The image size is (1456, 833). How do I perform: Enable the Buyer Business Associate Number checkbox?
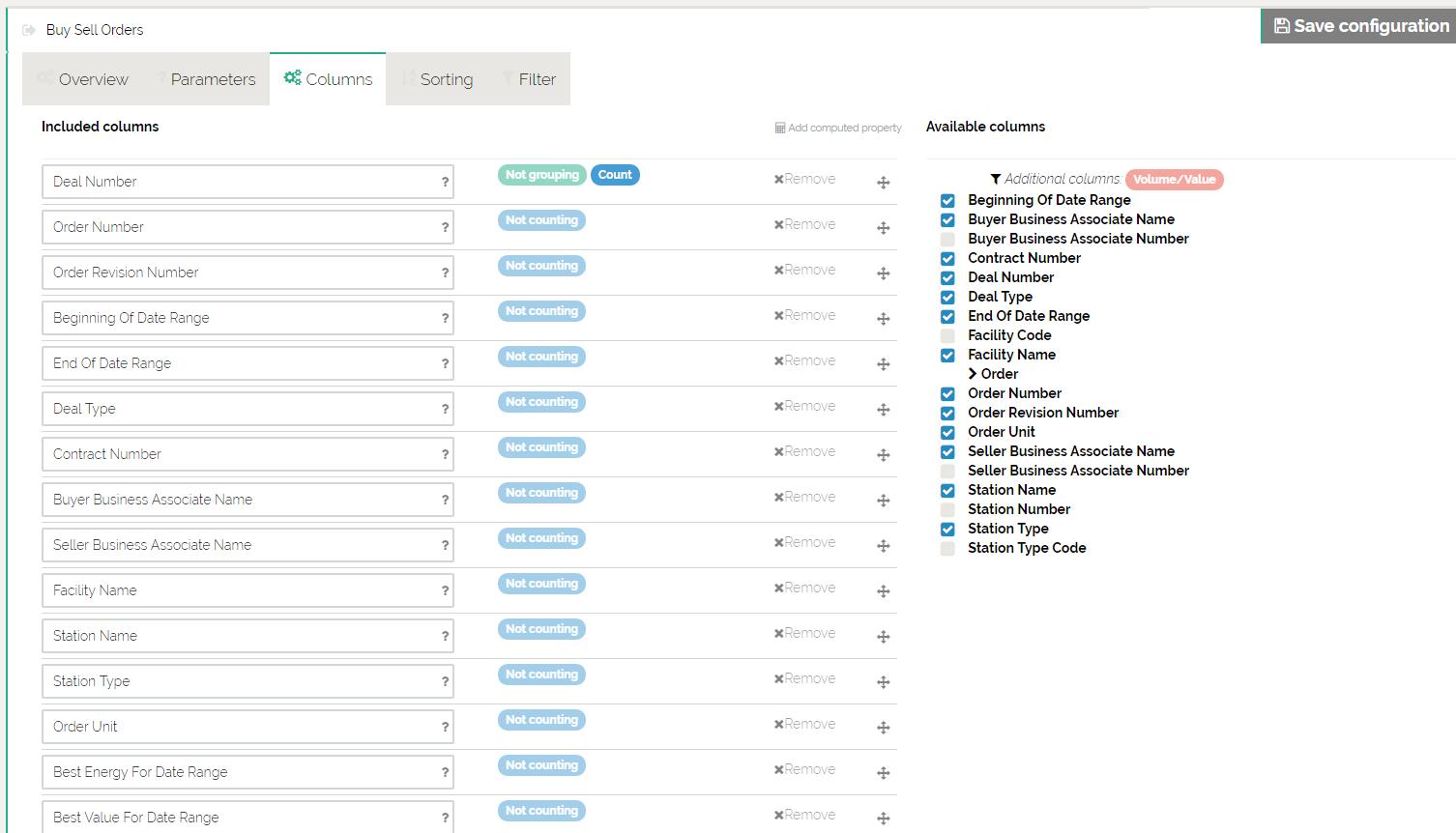(947, 239)
